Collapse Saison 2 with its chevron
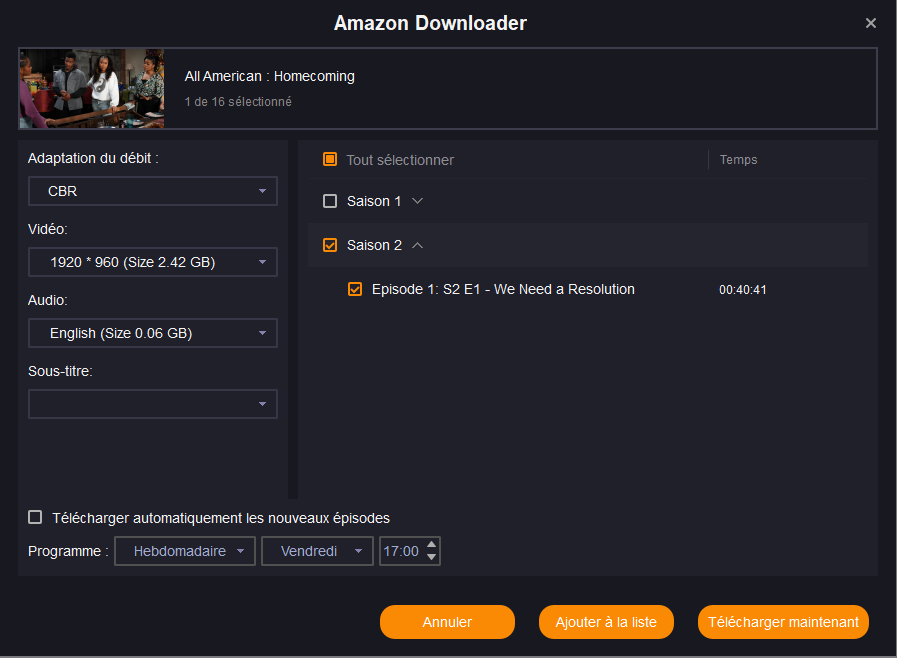The image size is (897, 658). pyautogui.click(x=418, y=245)
